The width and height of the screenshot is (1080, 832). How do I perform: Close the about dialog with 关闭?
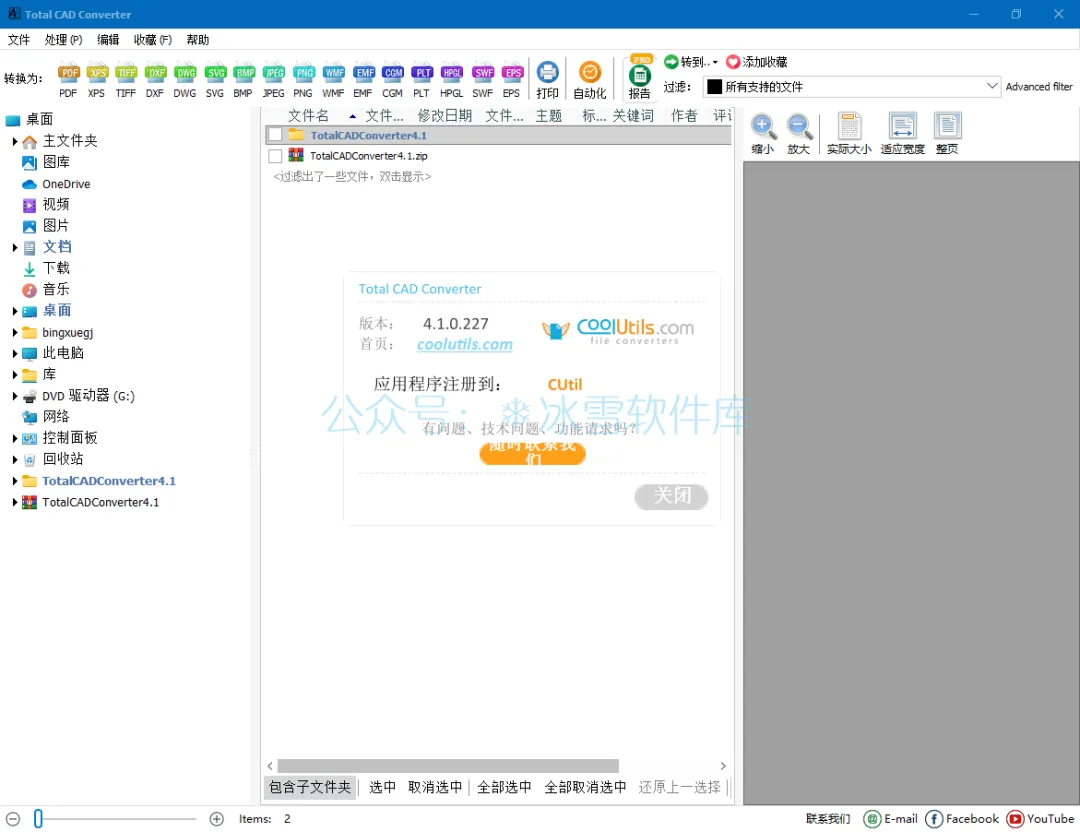(672, 496)
